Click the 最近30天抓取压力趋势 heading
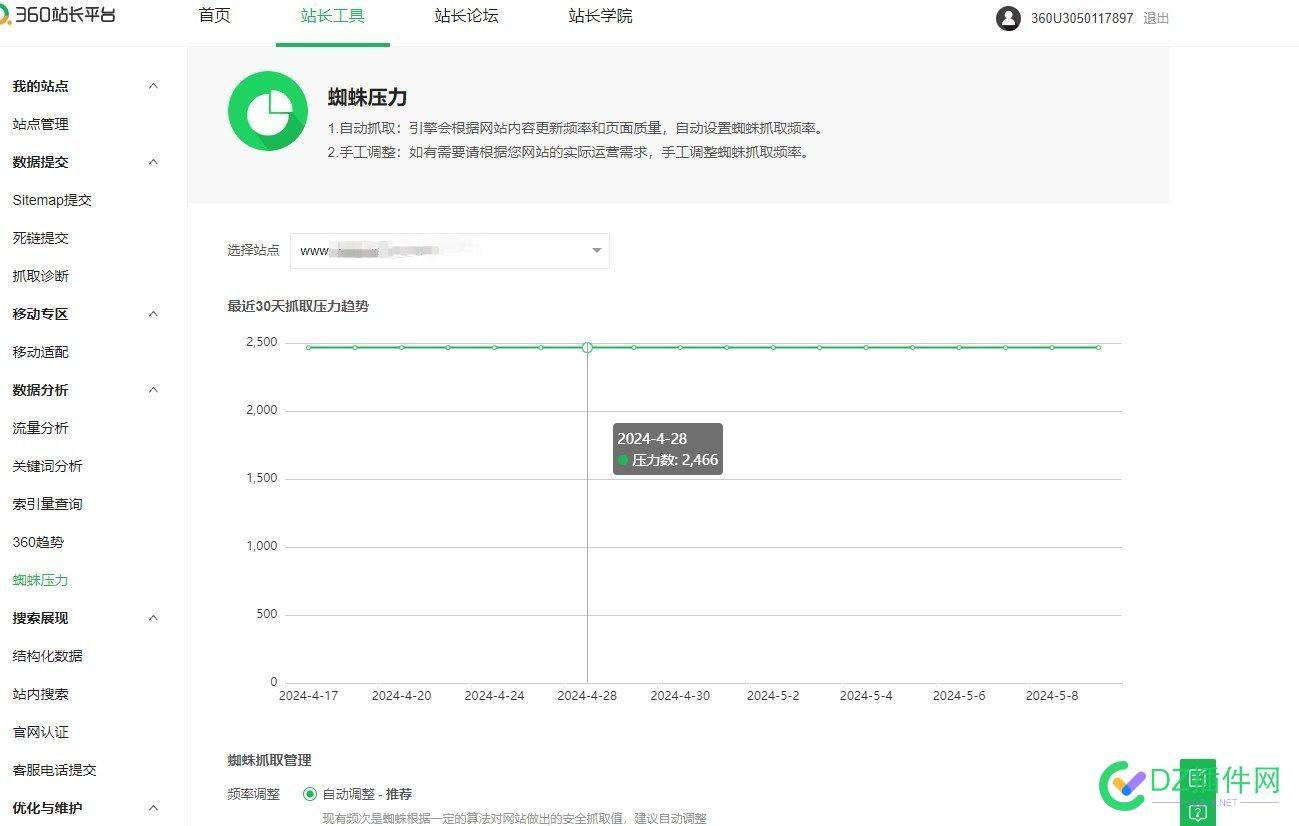Screen dimensions: 1299x826 tap(298, 306)
